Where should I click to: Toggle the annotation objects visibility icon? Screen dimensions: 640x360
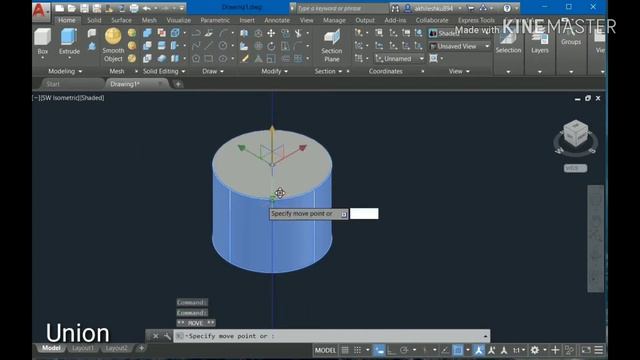[x=479, y=350]
